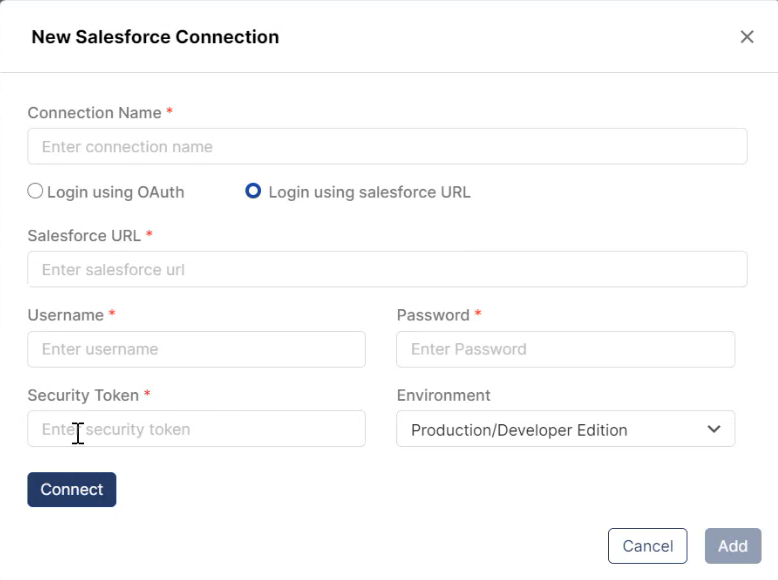Choose Login using salesforce URL radio option

(253, 191)
